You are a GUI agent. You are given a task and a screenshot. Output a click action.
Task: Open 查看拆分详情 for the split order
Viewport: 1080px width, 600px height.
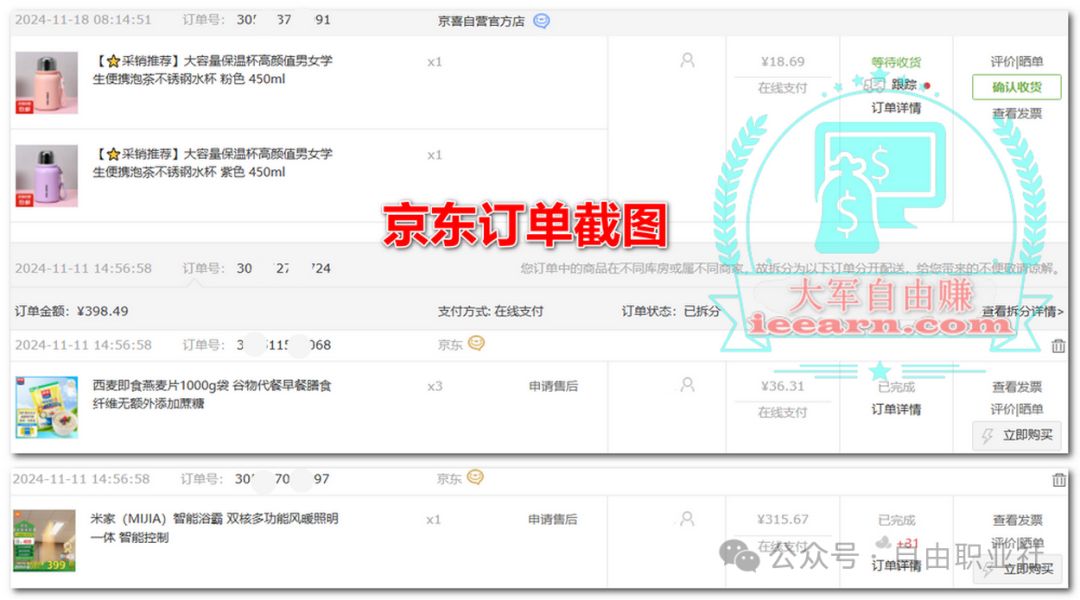tap(1022, 311)
